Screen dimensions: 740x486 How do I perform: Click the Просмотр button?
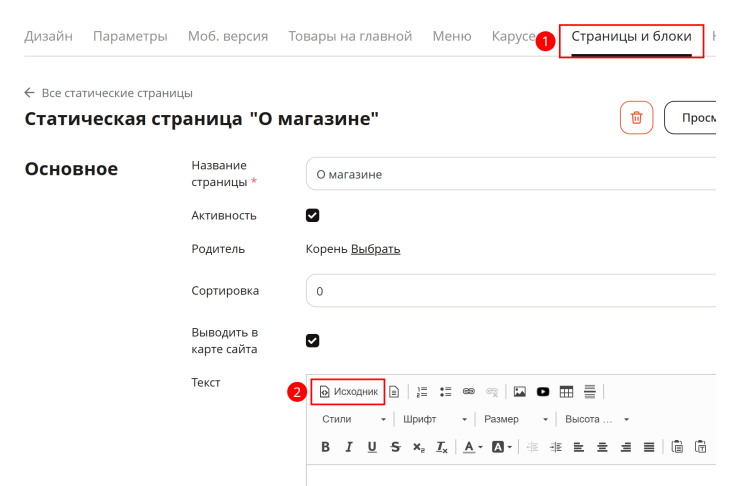(690, 117)
